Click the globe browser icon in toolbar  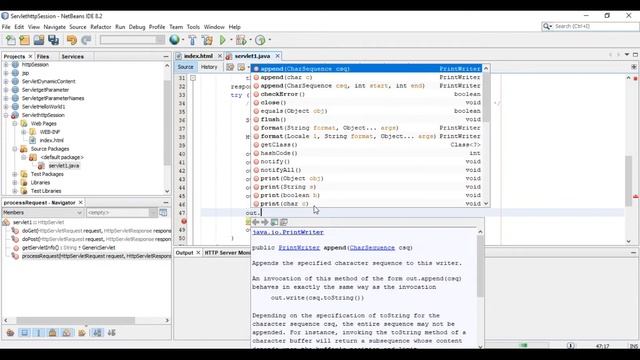[x=174, y=40]
